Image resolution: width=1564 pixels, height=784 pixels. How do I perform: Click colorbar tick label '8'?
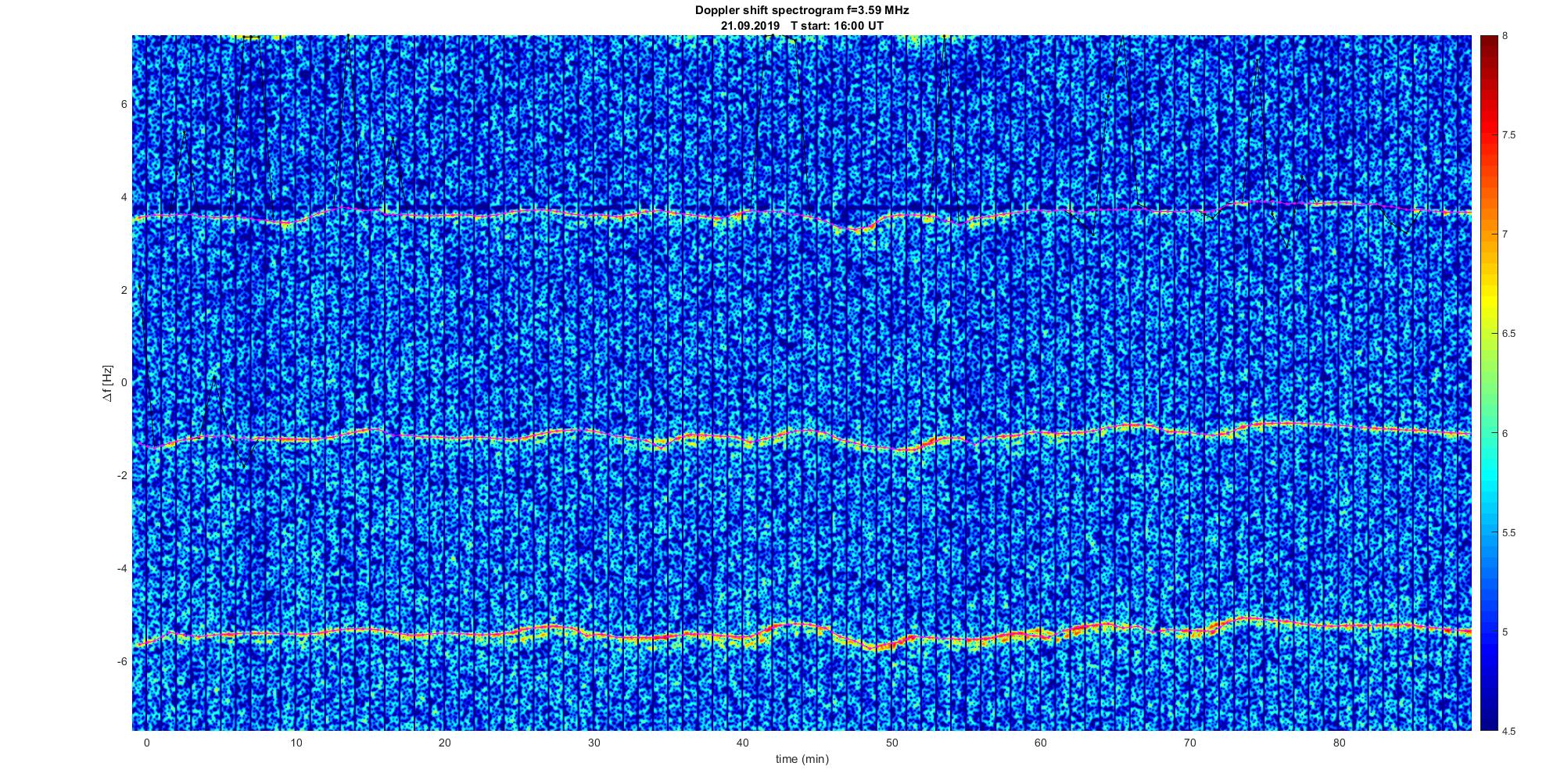click(x=1505, y=36)
